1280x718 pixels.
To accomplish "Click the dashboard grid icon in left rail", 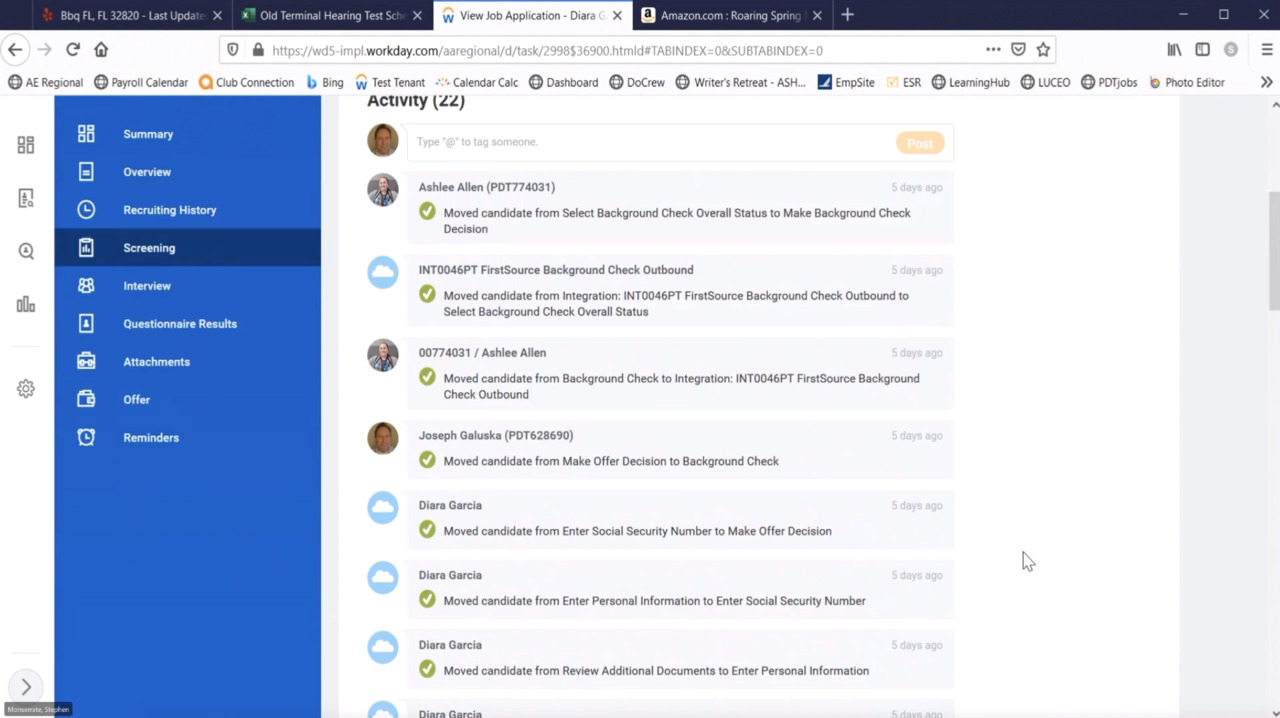I will [x=26, y=145].
